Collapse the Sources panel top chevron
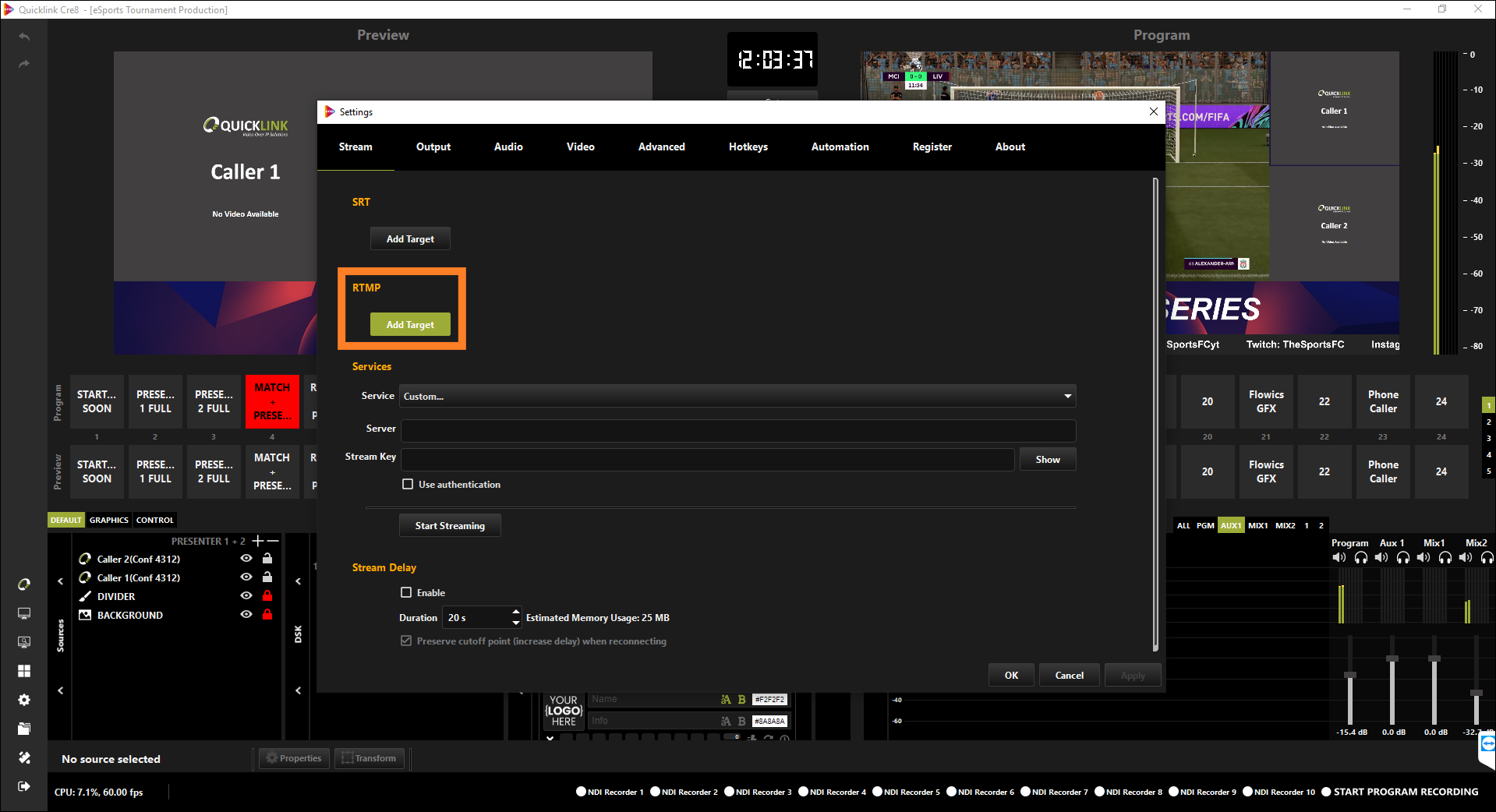 (x=60, y=581)
